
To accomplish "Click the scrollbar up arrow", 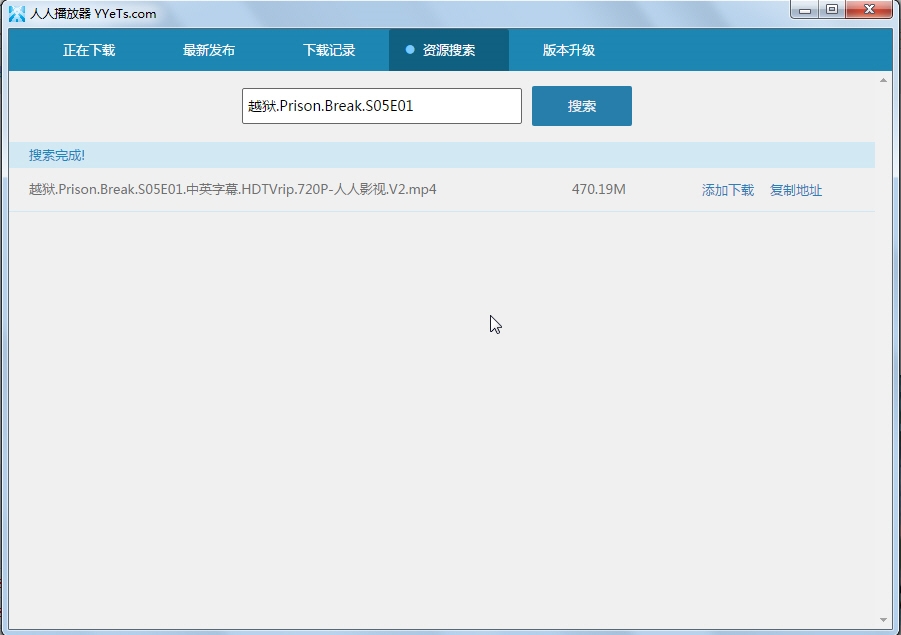I will (x=883, y=80).
